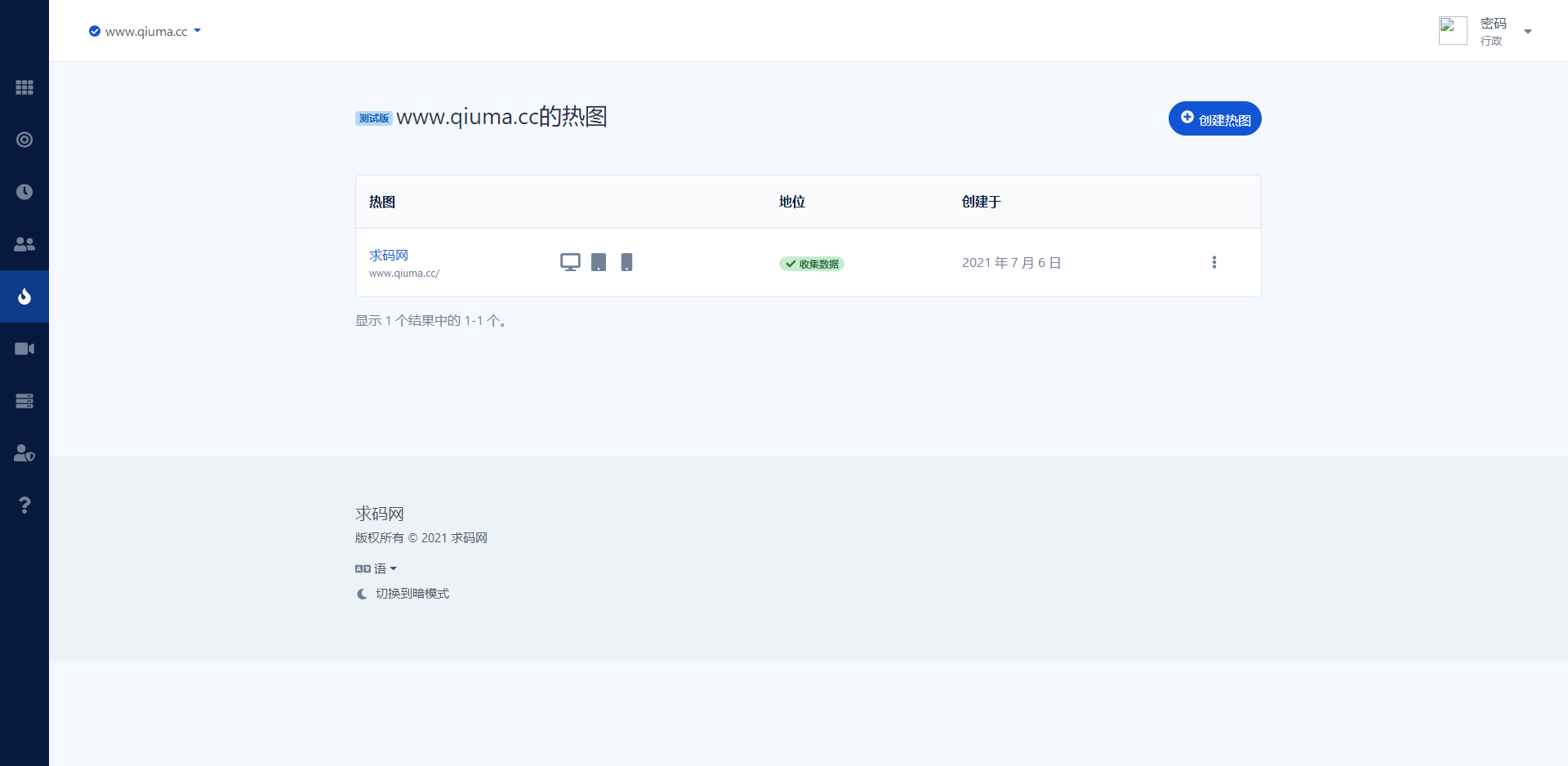Screen dimensions: 1568x766
Task: Click the 测试版 beta badge
Action: click(x=374, y=118)
